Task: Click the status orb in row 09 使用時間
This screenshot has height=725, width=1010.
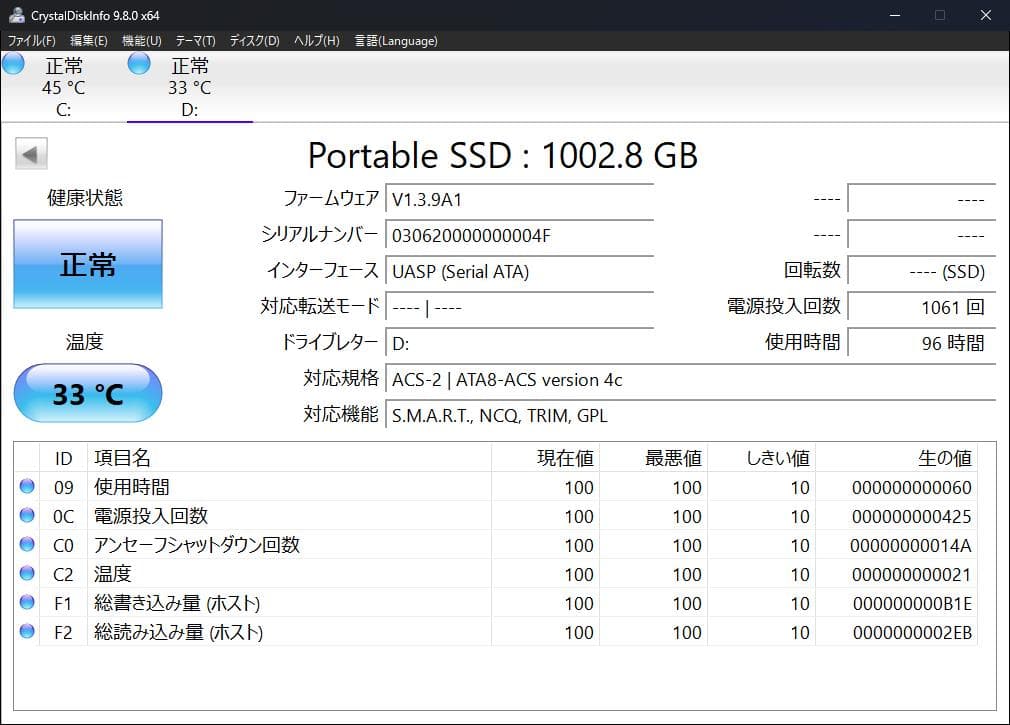Action: (27, 486)
